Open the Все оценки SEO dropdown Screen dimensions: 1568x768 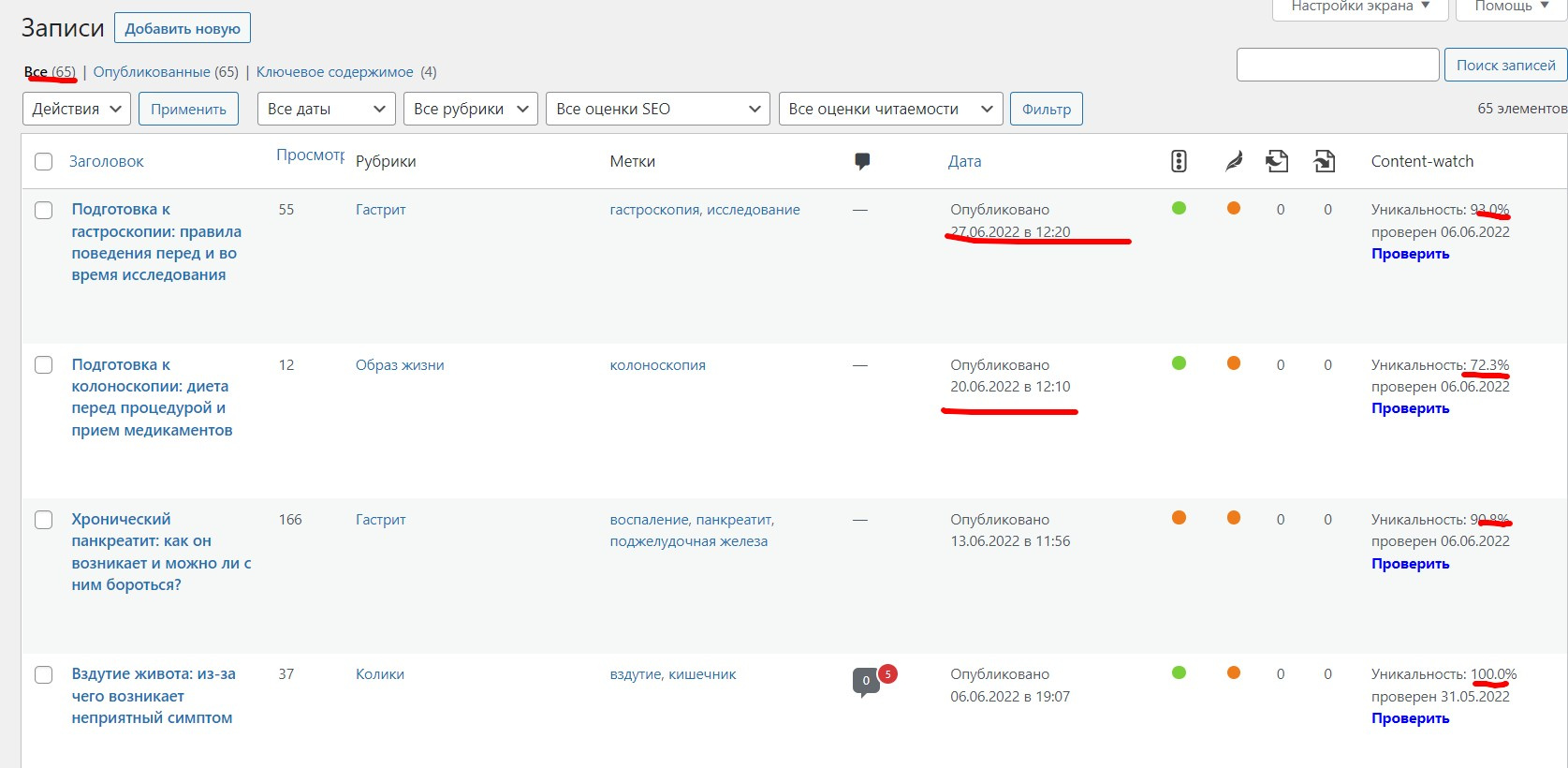tap(657, 109)
